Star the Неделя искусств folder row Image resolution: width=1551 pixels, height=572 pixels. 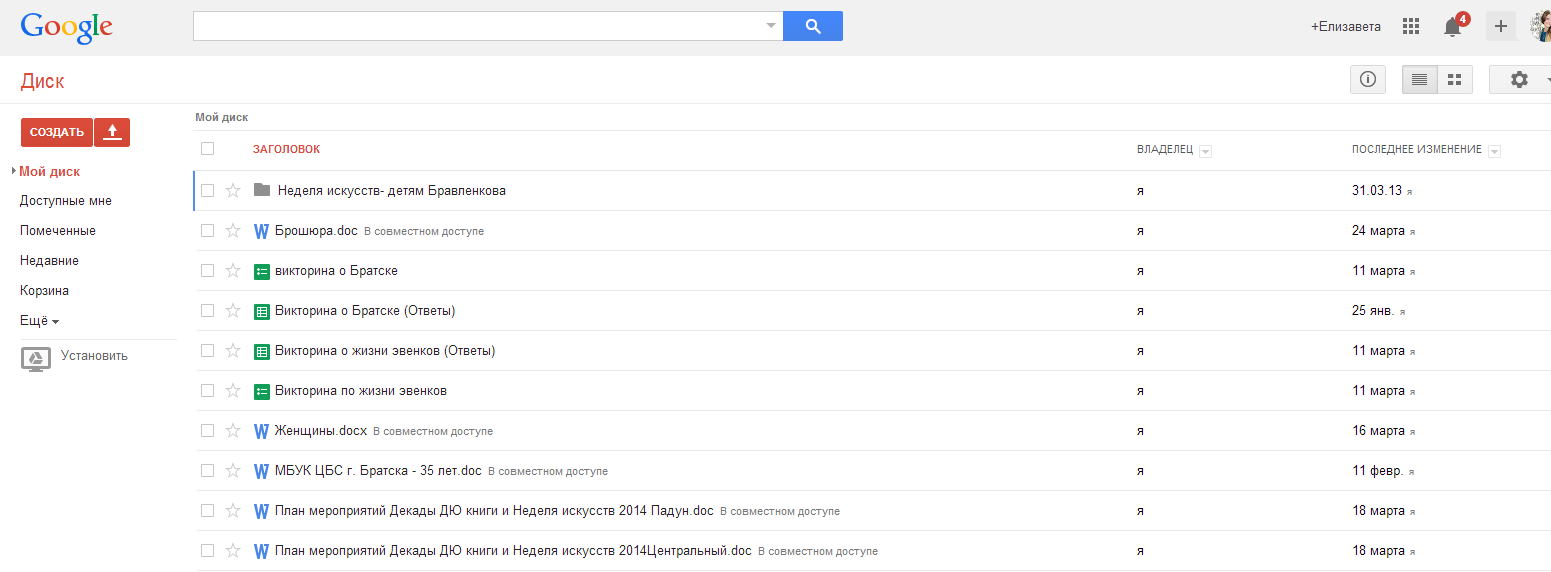pos(233,191)
